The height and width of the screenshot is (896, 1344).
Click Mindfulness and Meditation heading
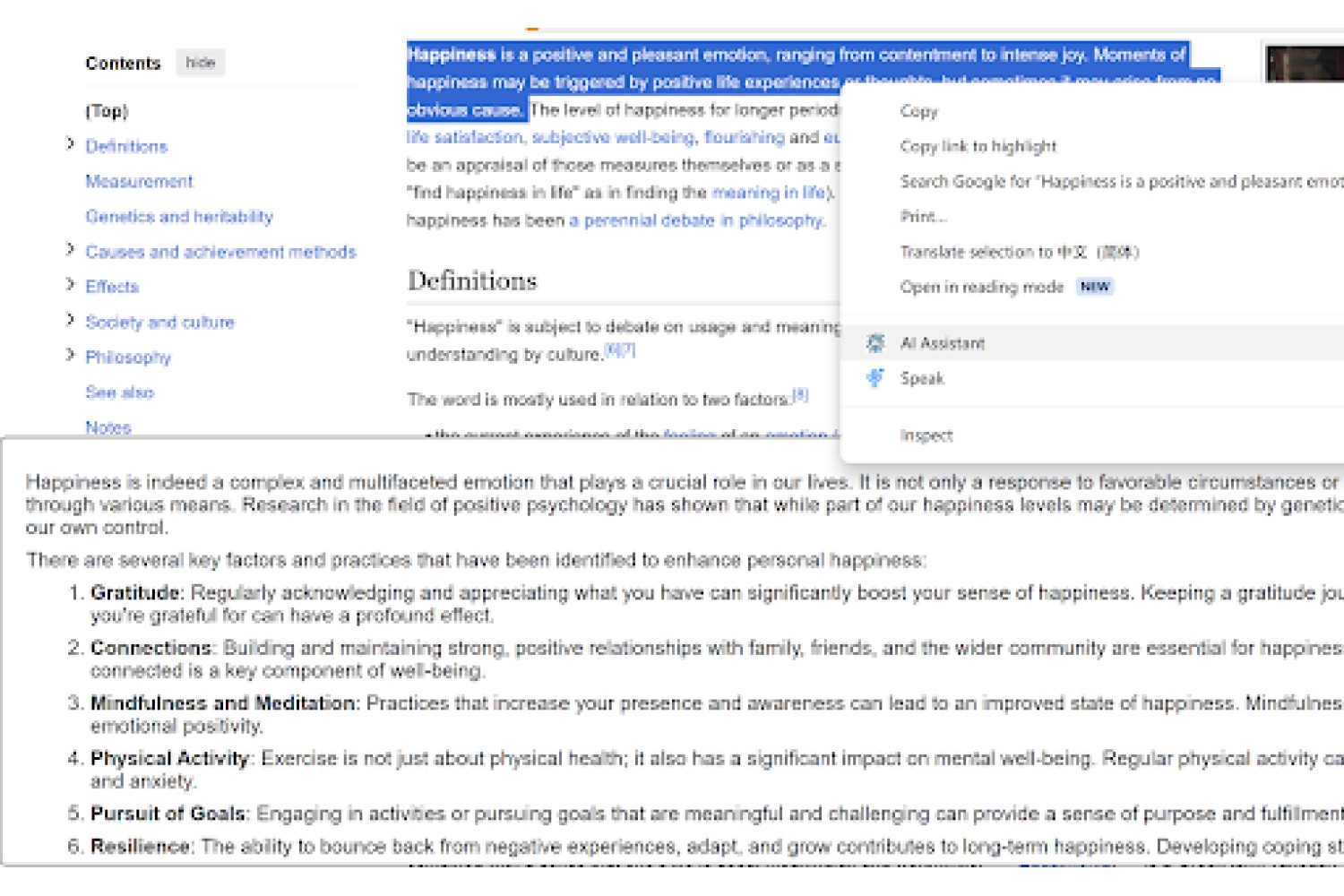click(x=222, y=703)
